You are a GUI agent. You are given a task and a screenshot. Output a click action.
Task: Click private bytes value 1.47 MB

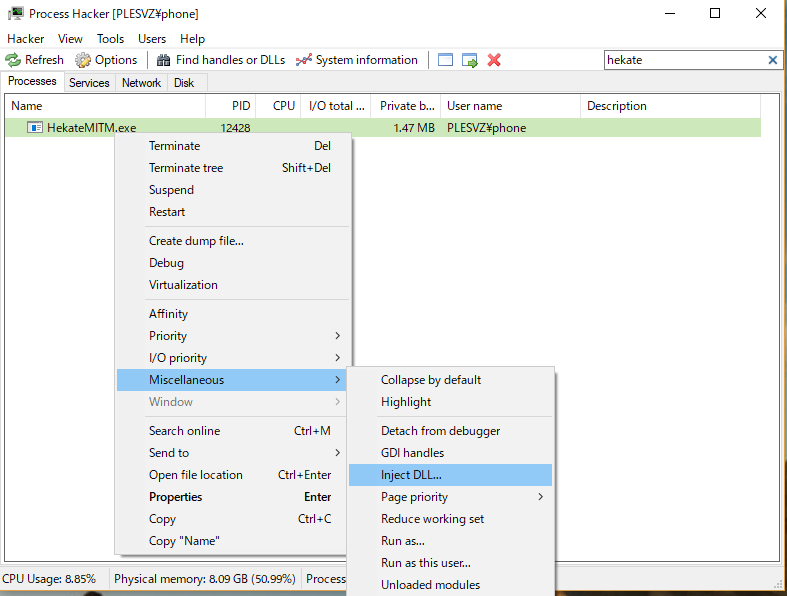[x=414, y=128]
